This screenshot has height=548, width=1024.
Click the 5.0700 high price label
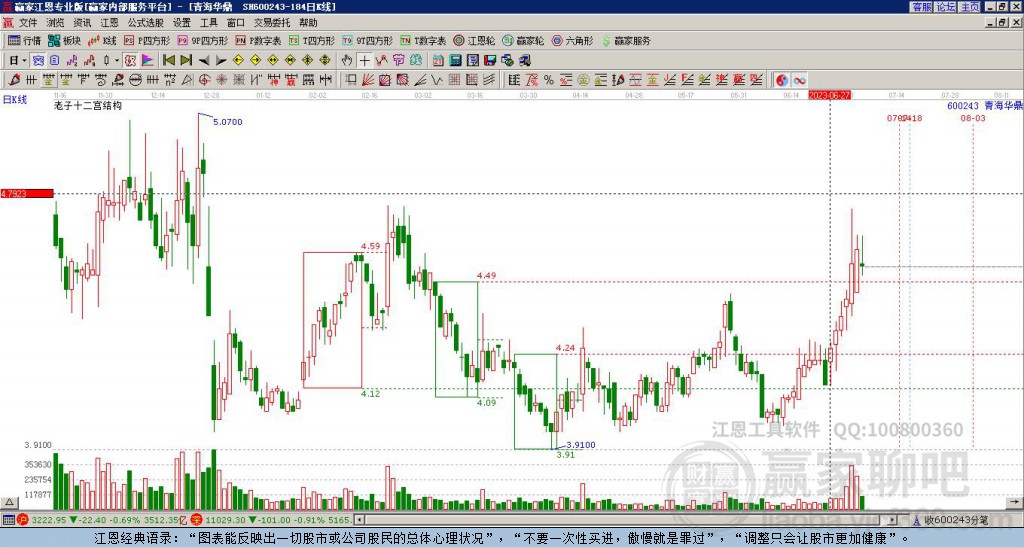228,122
